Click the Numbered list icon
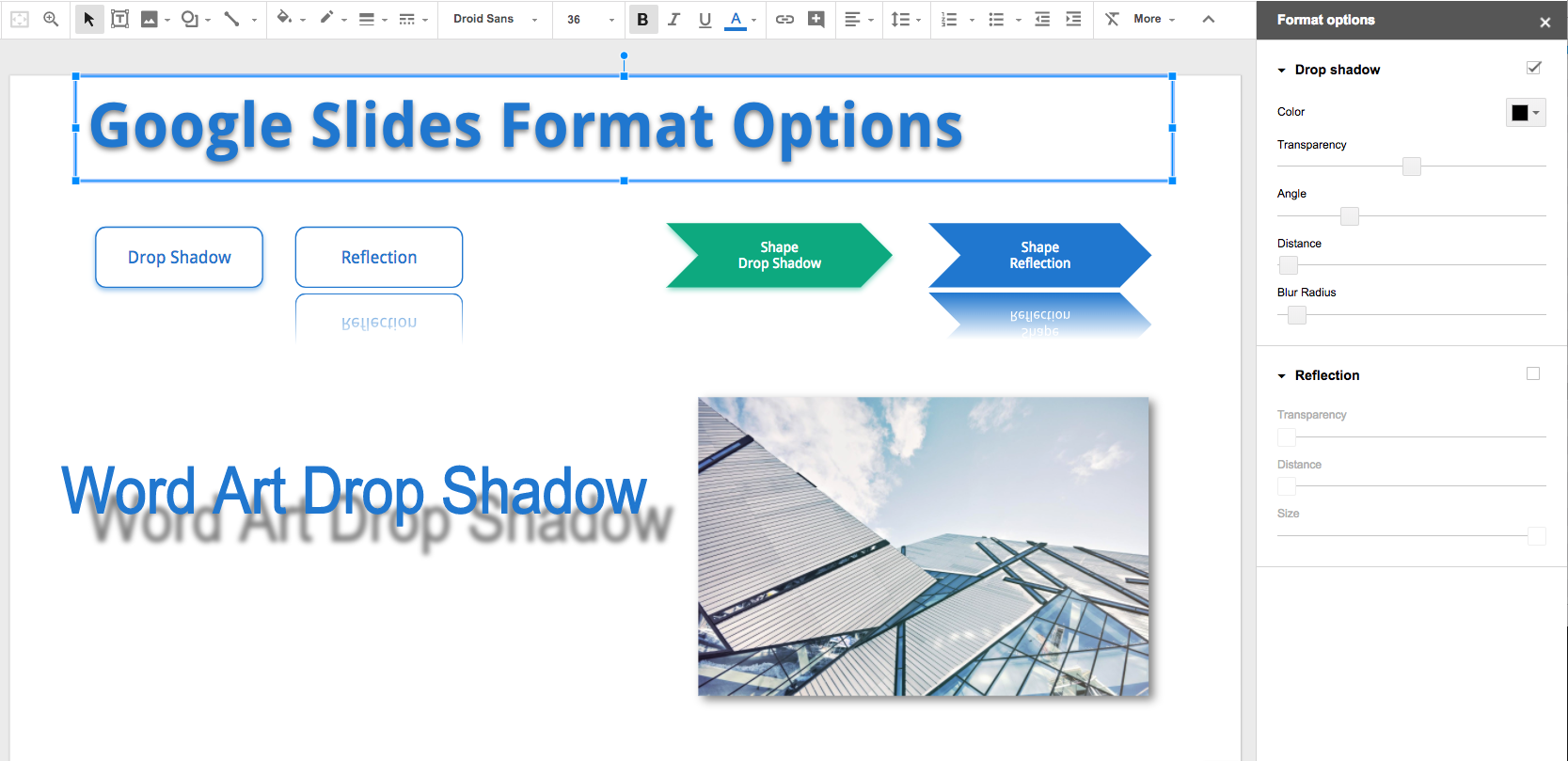This screenshot has width=1568, height=761. pos(949,19)
